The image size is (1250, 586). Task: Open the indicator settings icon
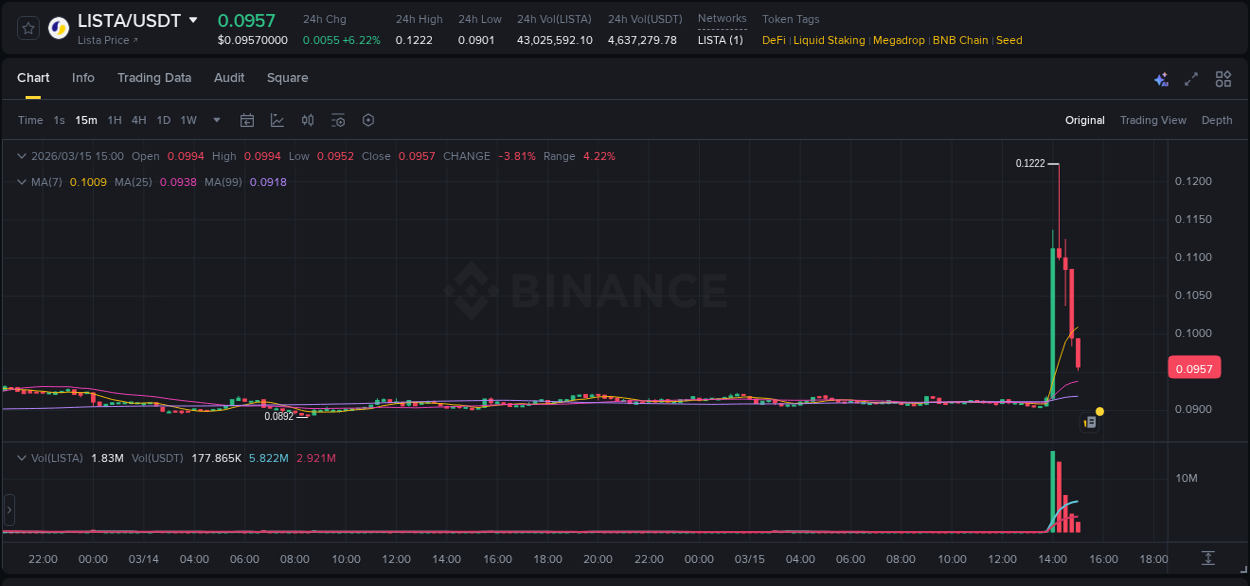pyautogui.click(x=338, y=120)
